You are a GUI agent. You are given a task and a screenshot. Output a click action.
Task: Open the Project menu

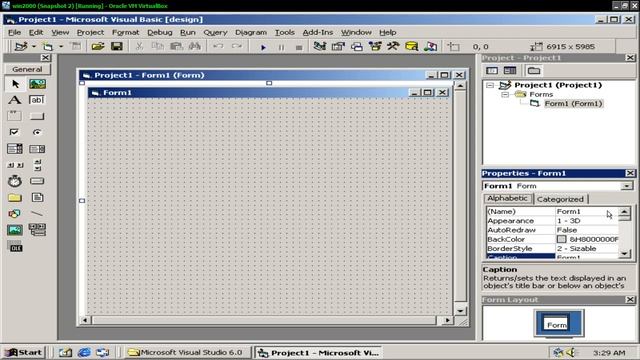click(90, 32)
